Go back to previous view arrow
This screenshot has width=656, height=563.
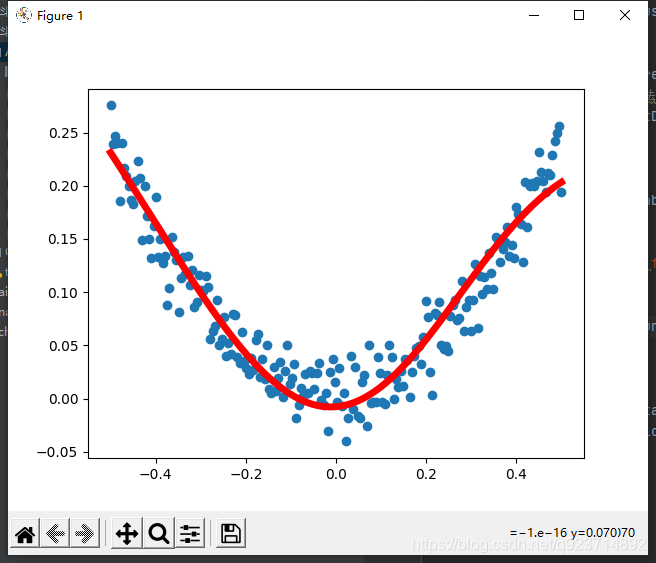pyautogui.click(x=55, y=533)
